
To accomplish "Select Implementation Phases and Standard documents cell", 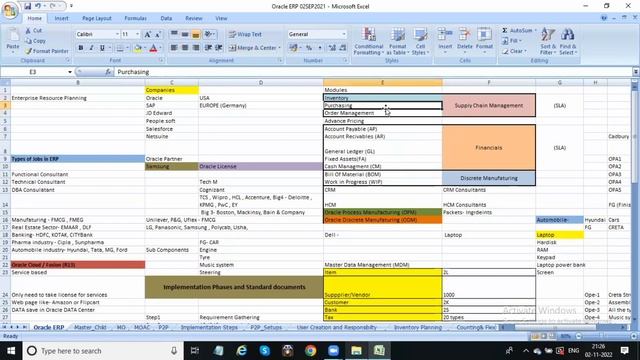I will point(234,287).
